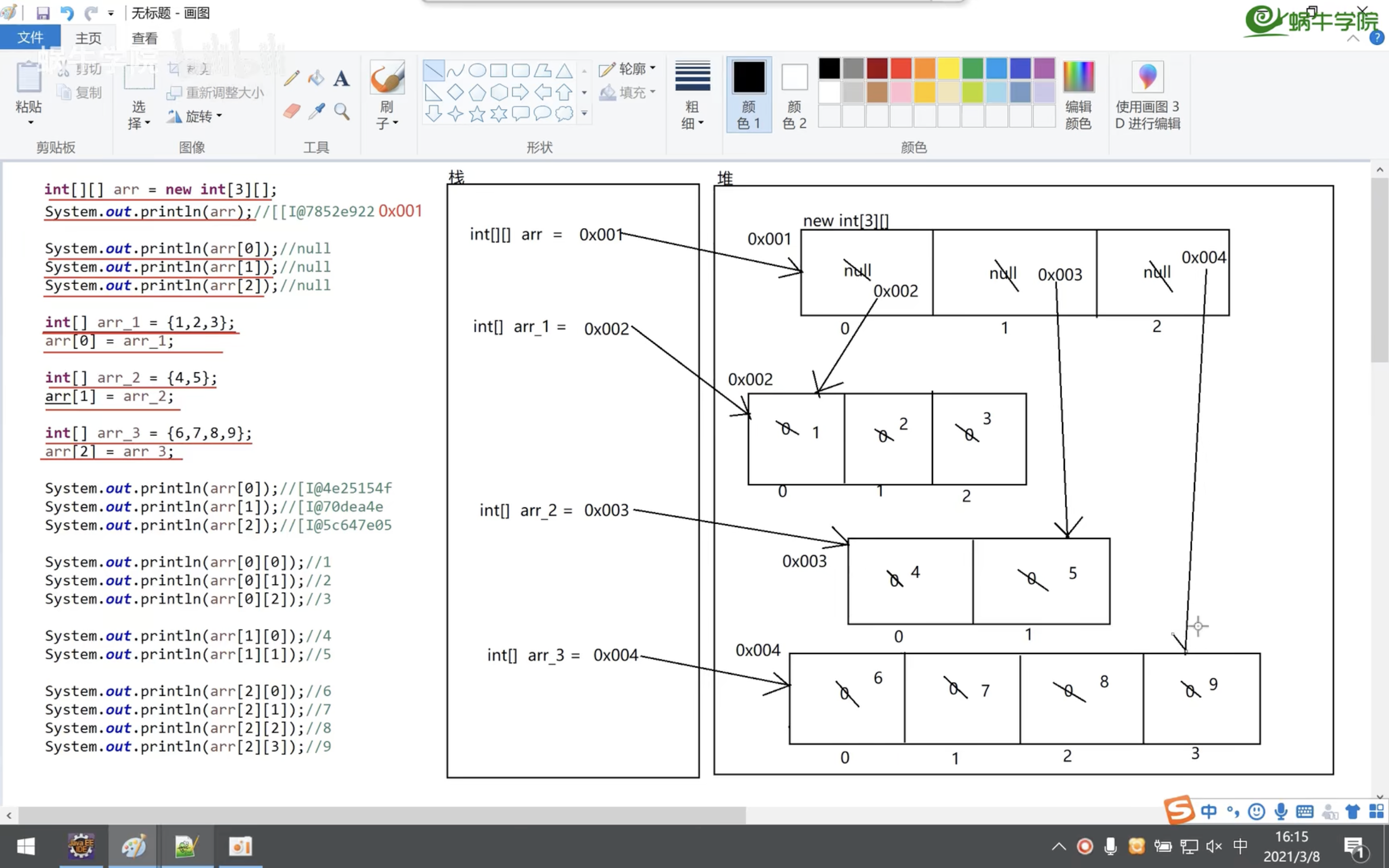This screenshot has width=1389, height=868.
Task: Choose the five-point star shape
Action: (x=477, y=114)
